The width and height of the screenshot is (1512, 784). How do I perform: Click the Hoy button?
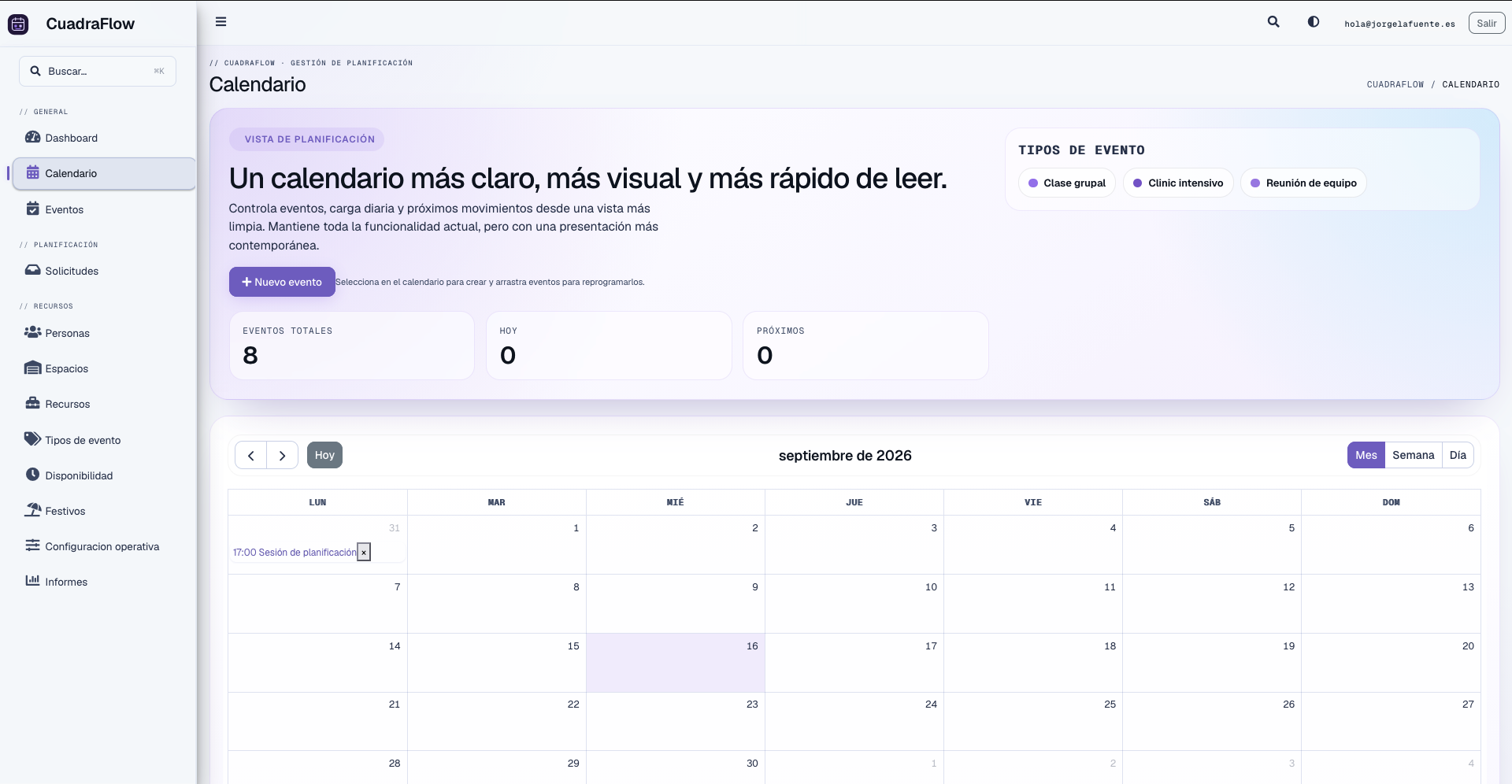(x=324, y=455)
